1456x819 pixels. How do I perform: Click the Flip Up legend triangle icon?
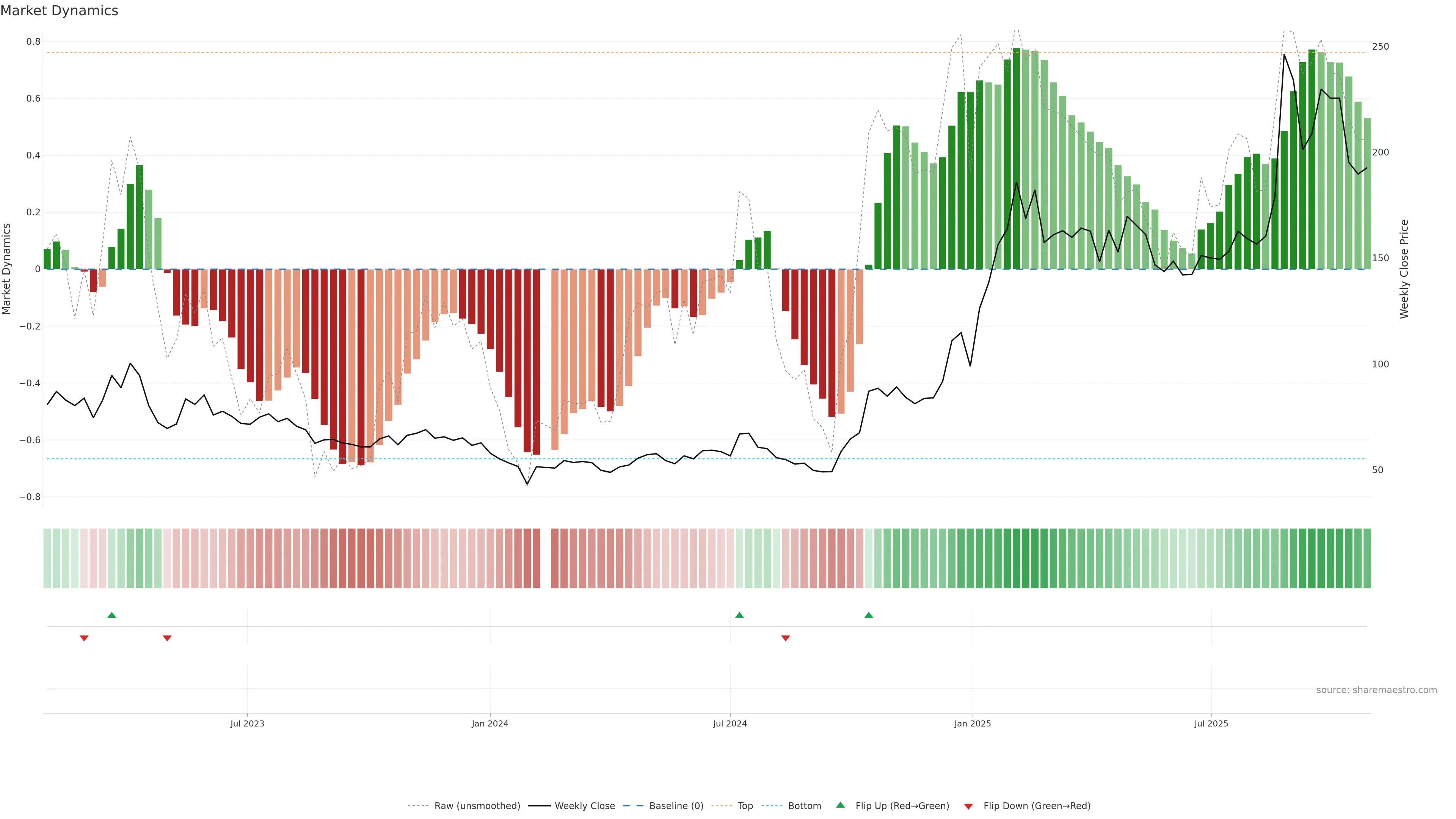pos(841,805)
